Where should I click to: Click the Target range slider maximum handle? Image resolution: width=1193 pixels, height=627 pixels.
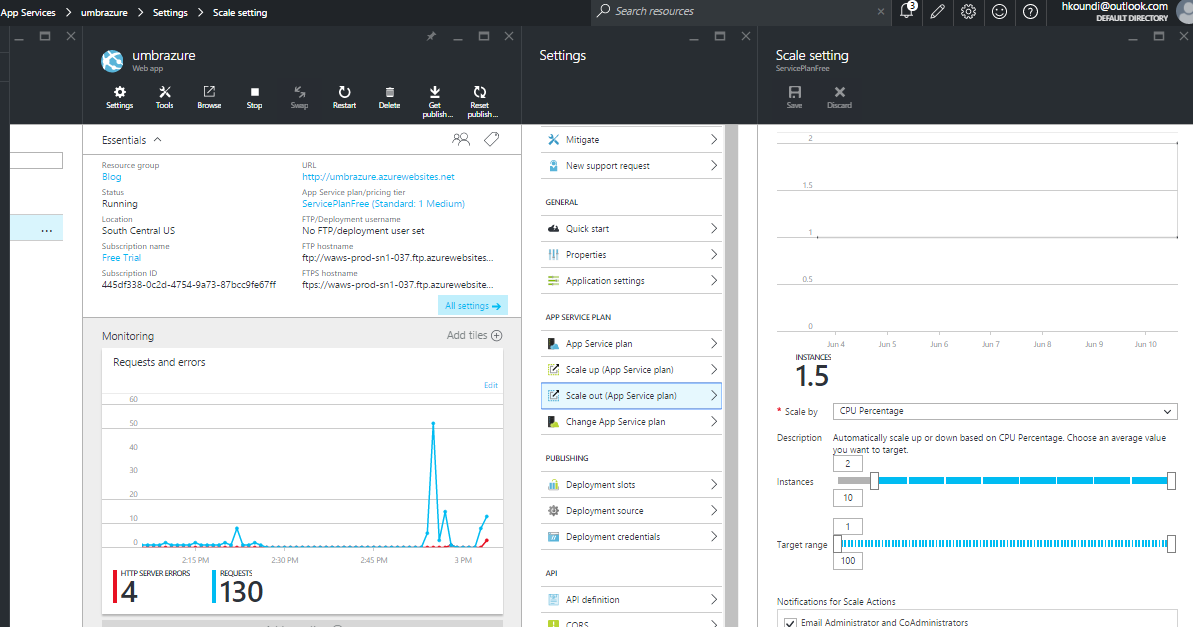pyautogui.click(x=1171, y=544)
